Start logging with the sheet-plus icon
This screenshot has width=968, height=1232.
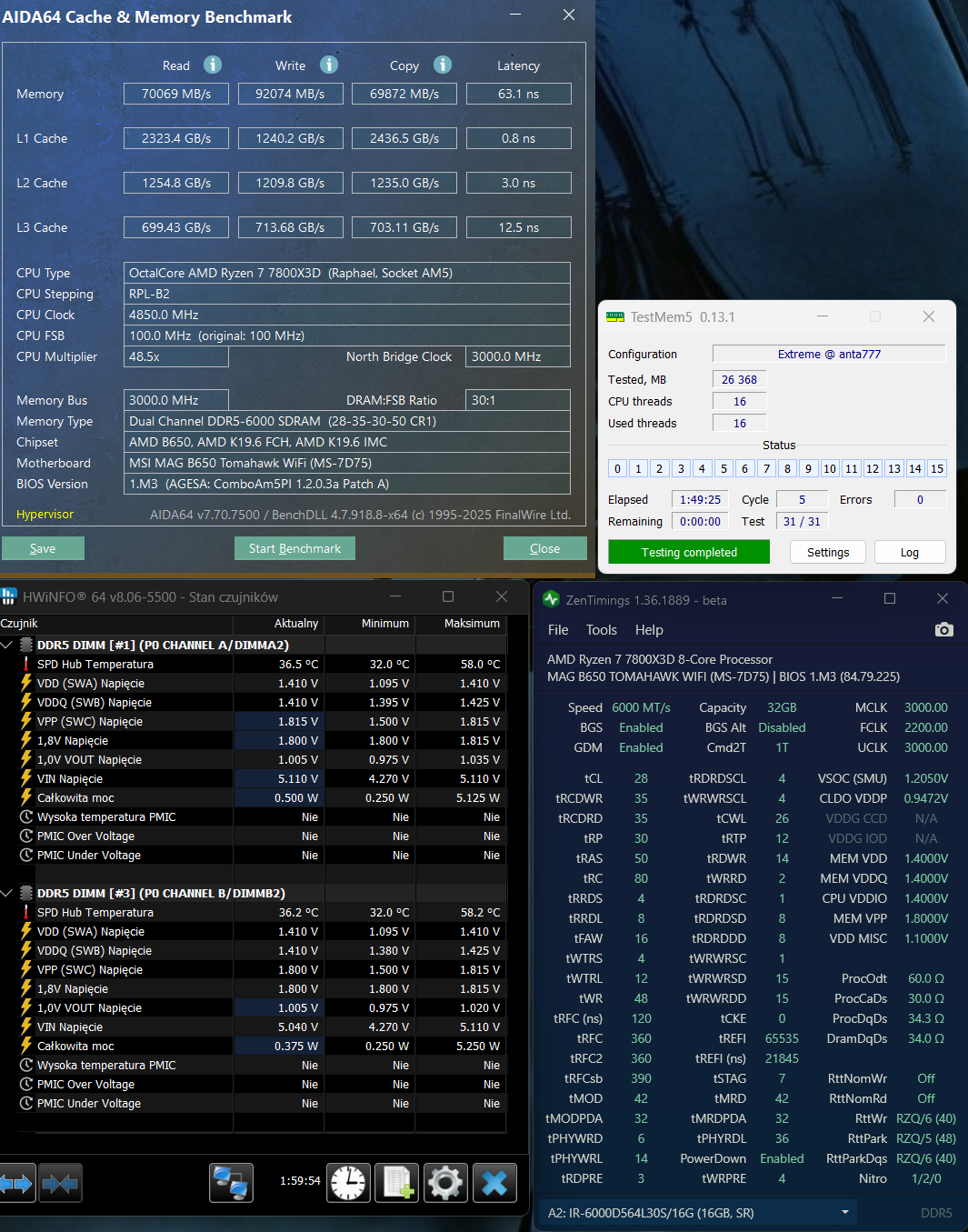pos(397,1183)
